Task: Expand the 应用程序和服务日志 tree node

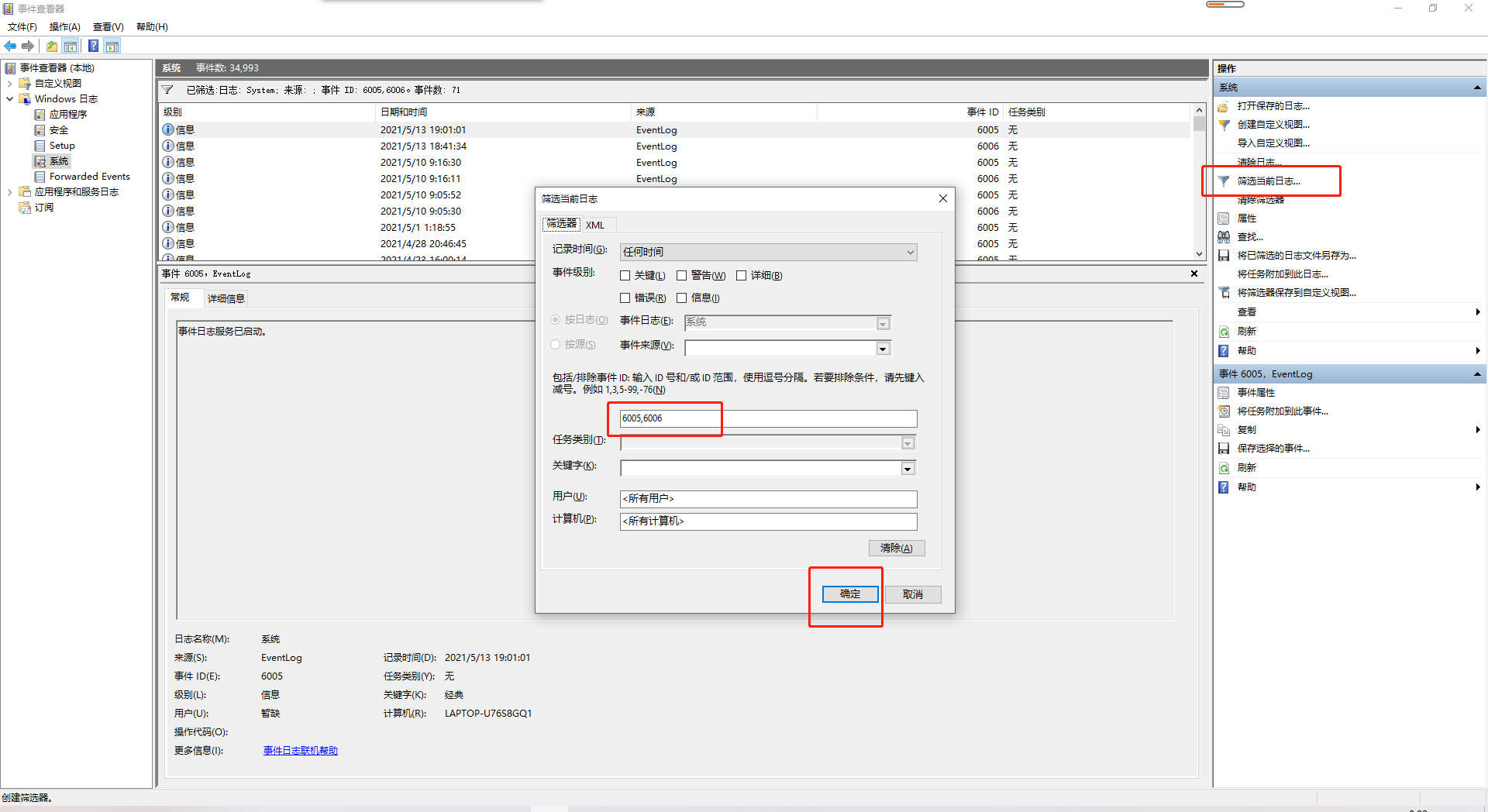Action: 9,192
